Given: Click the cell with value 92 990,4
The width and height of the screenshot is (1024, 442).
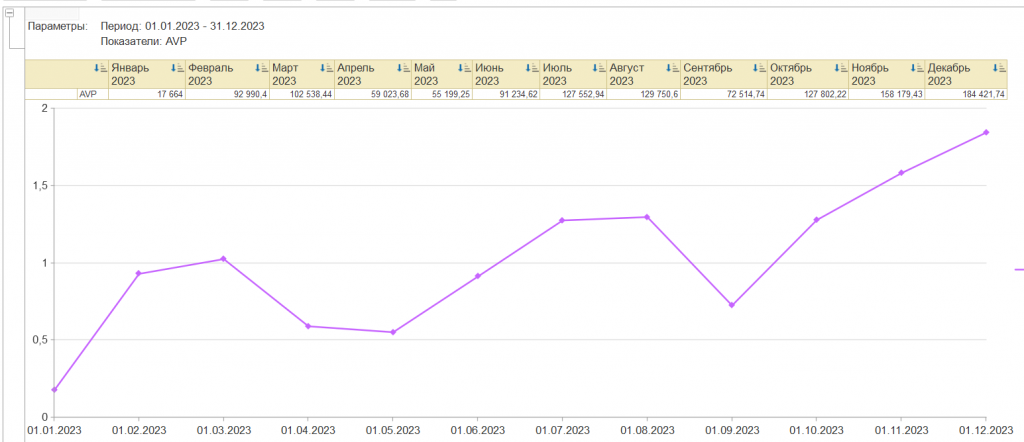Looking at the screenshot, I should tap(228, 95).
